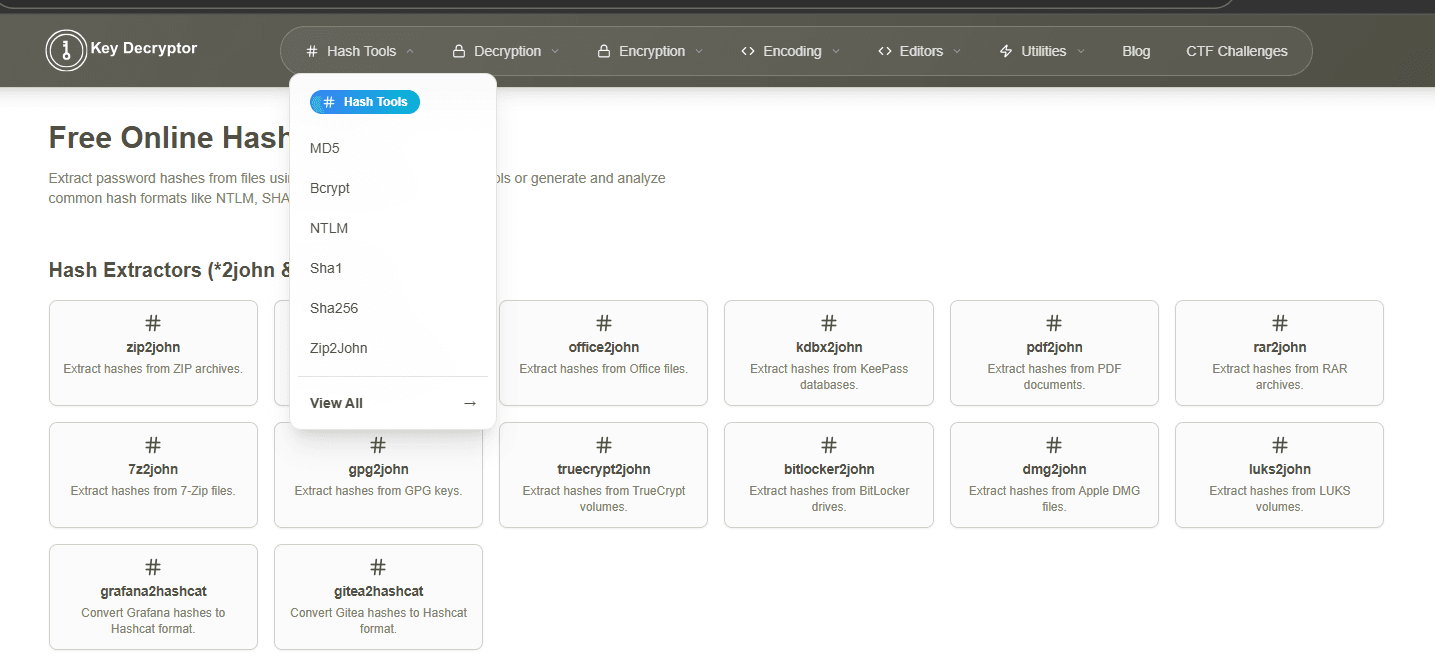
Task: Click the hash icon above bitlocker2john
Action: (829, 445)
